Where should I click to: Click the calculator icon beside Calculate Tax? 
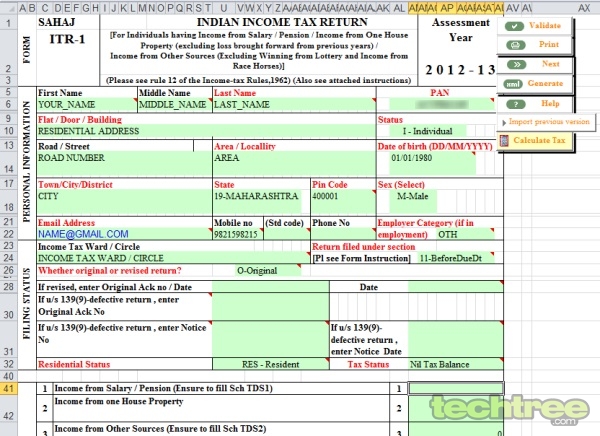tap(504, 140)
